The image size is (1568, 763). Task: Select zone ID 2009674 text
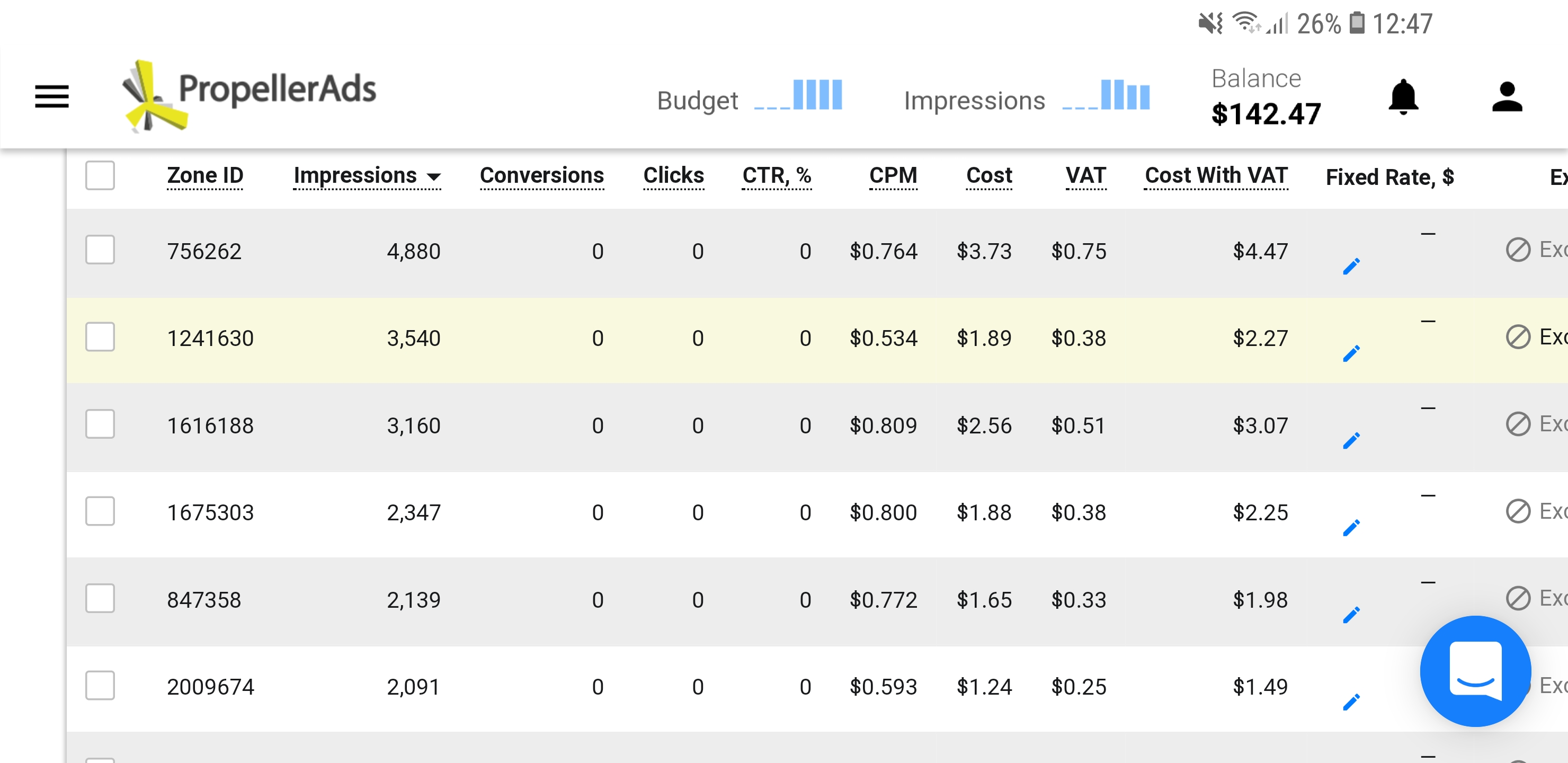(x=211, y=687)
